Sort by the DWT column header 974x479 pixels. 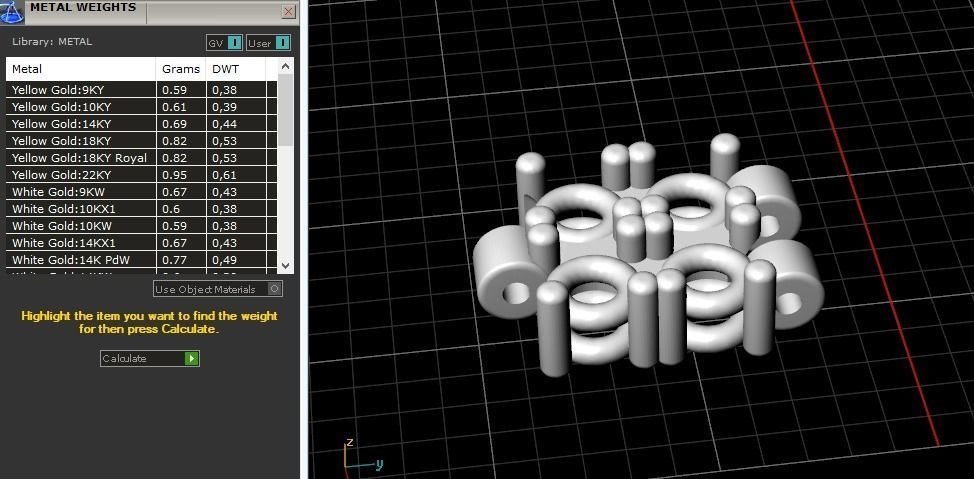pyautogui.click(x=235, y=69)
